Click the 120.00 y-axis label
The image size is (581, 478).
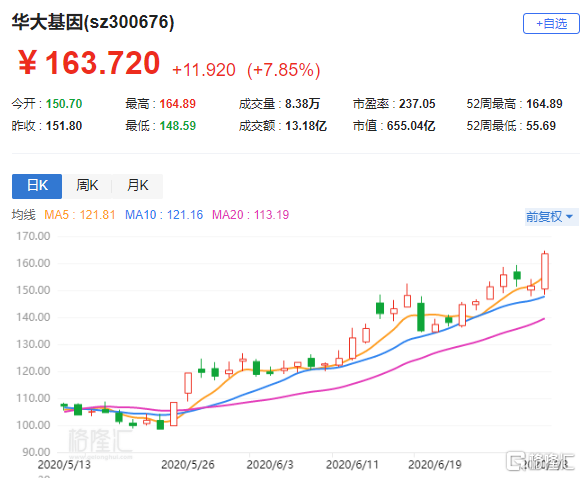click(x=33, y=371)
